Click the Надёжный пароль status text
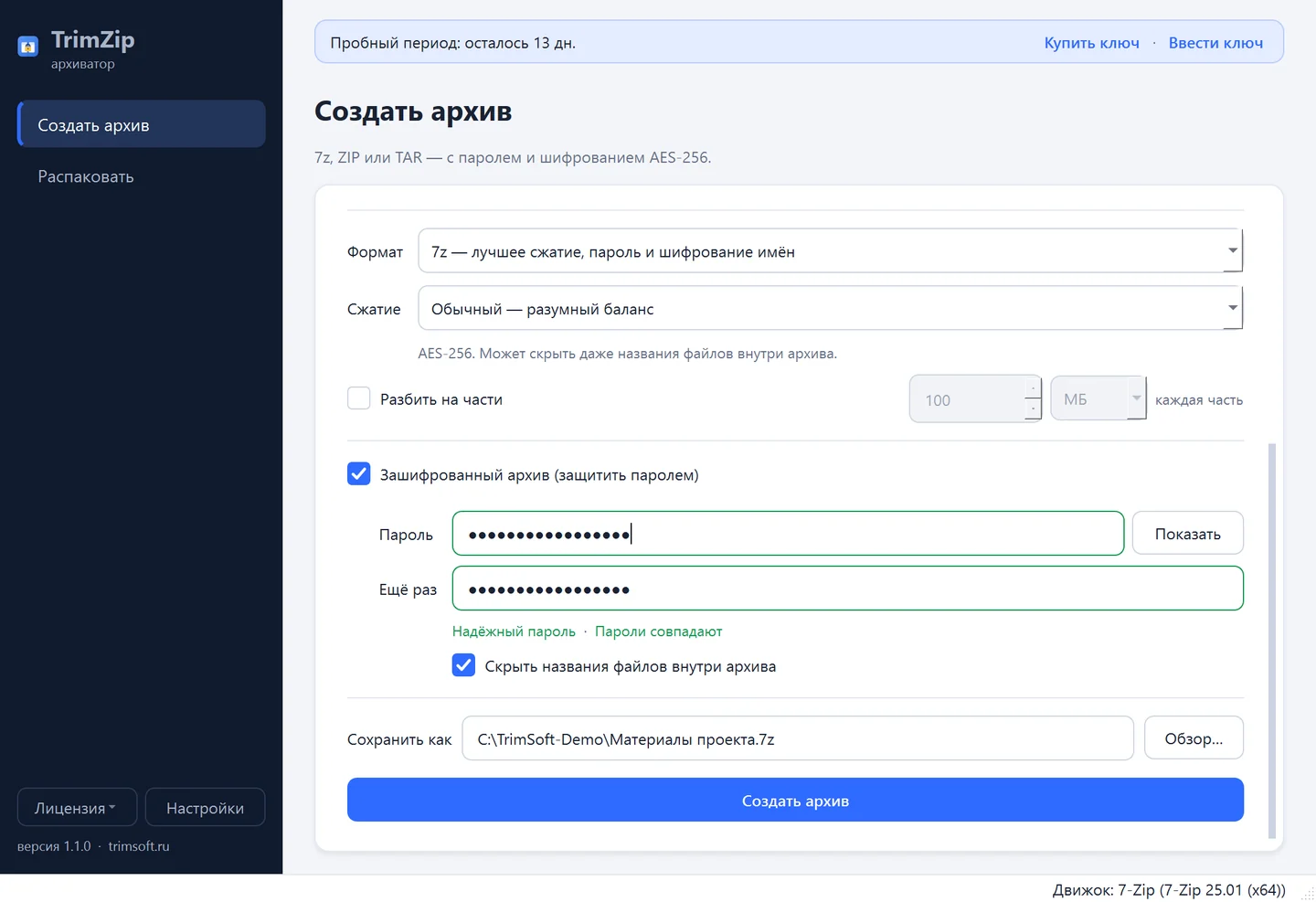 514,631
